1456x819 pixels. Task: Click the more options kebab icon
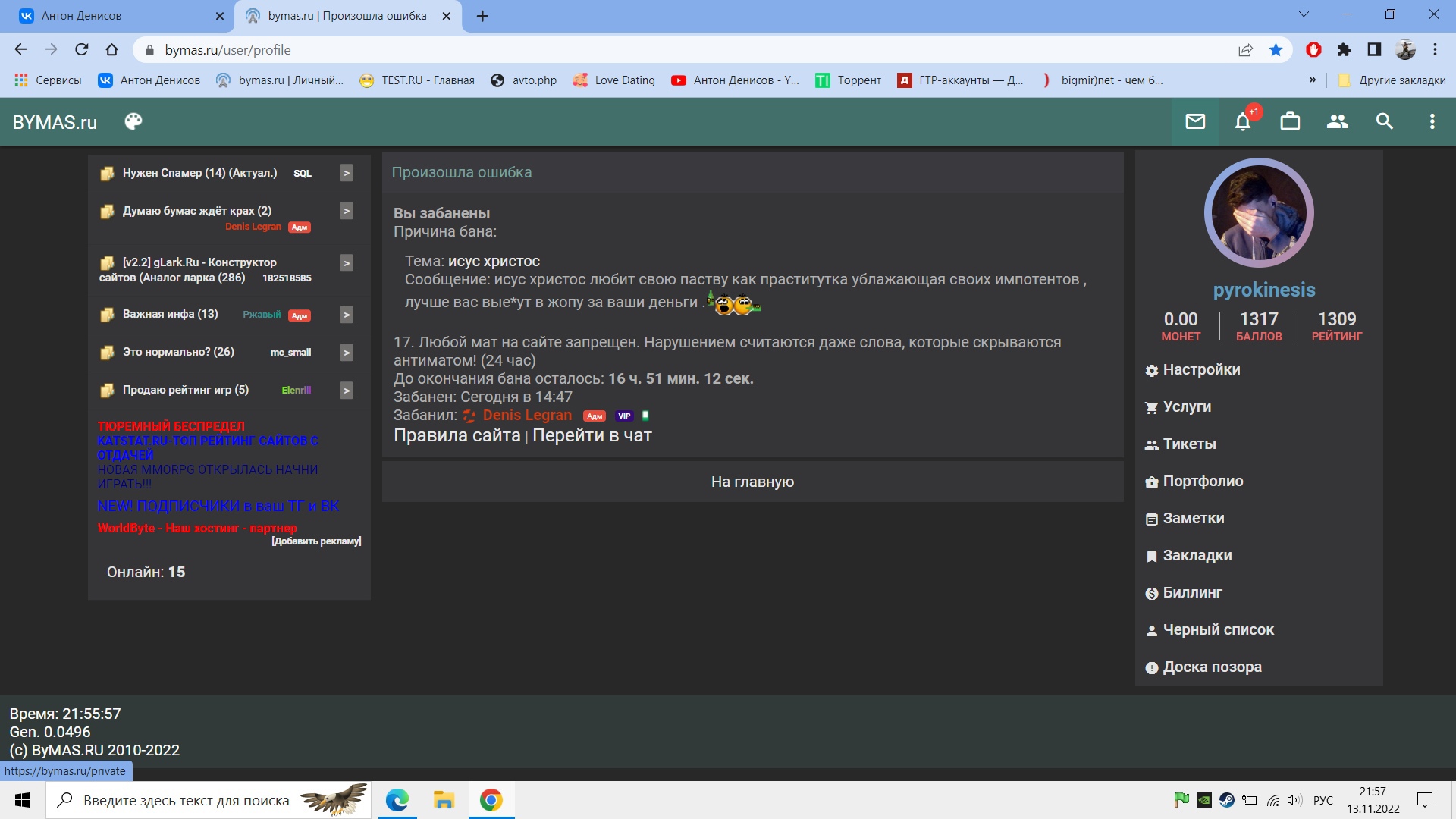(x=1432, y=122)
